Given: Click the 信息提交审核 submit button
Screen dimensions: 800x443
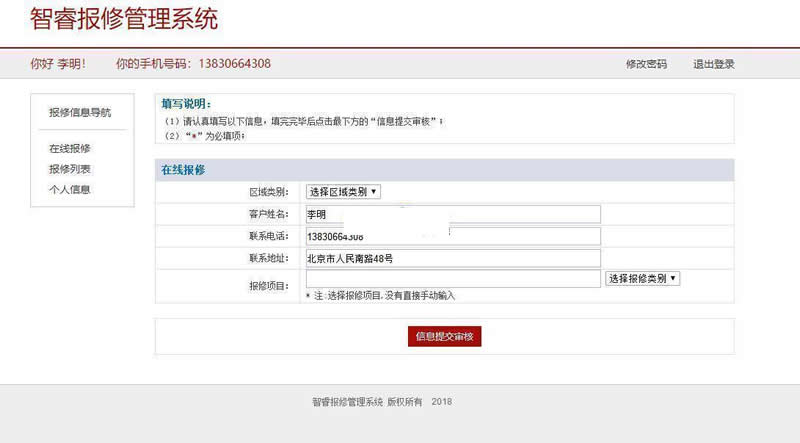Looking at the screenshot, I should click(x=445, y=337).
